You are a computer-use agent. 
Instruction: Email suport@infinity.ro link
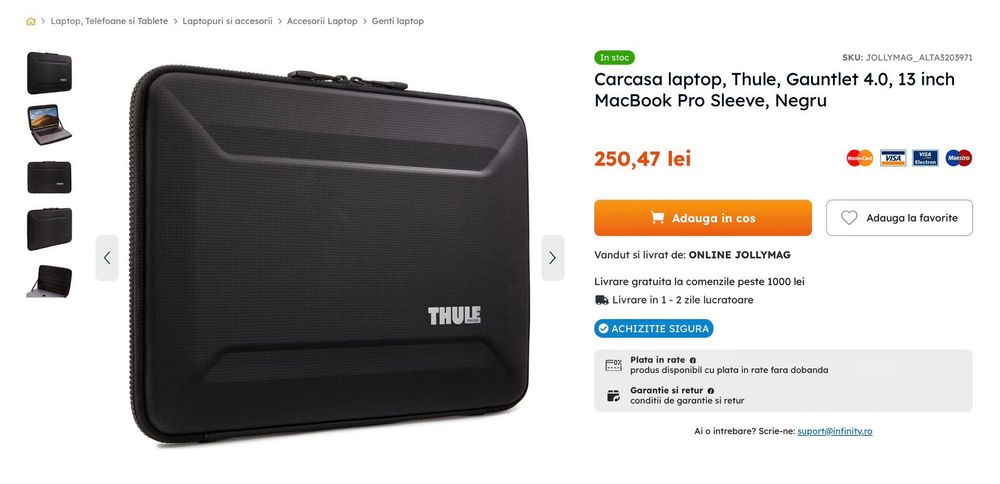point(835,431)
